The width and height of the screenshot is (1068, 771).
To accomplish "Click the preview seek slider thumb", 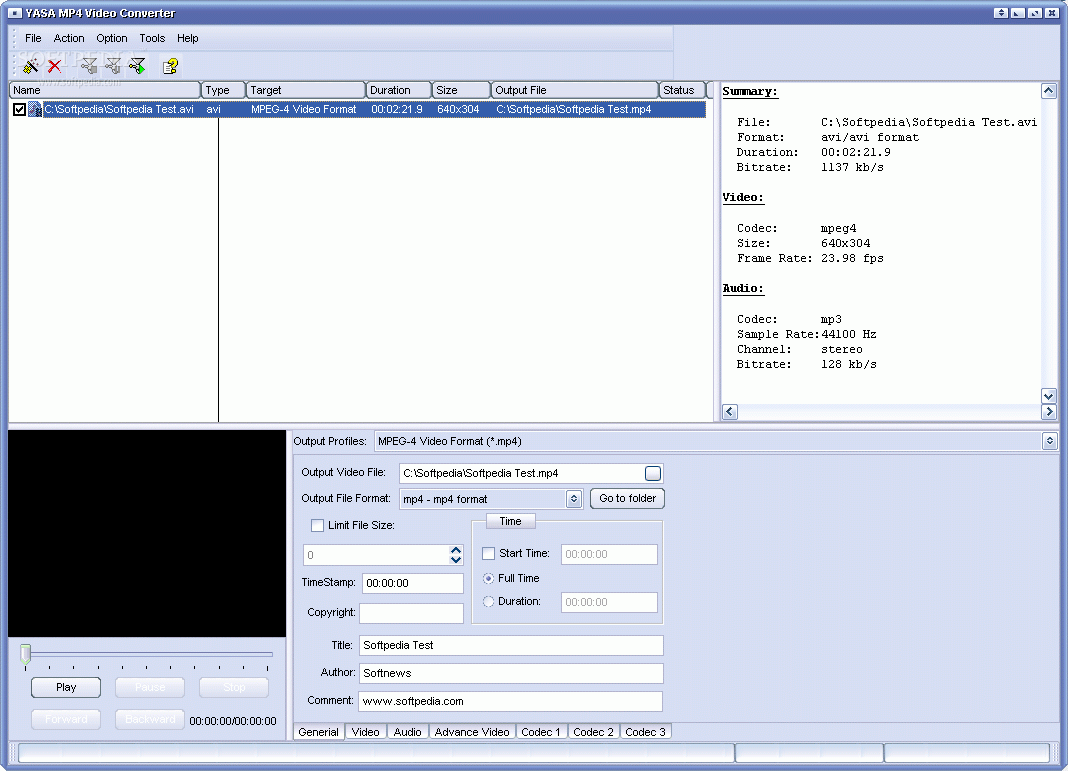I will coord(25,654).
